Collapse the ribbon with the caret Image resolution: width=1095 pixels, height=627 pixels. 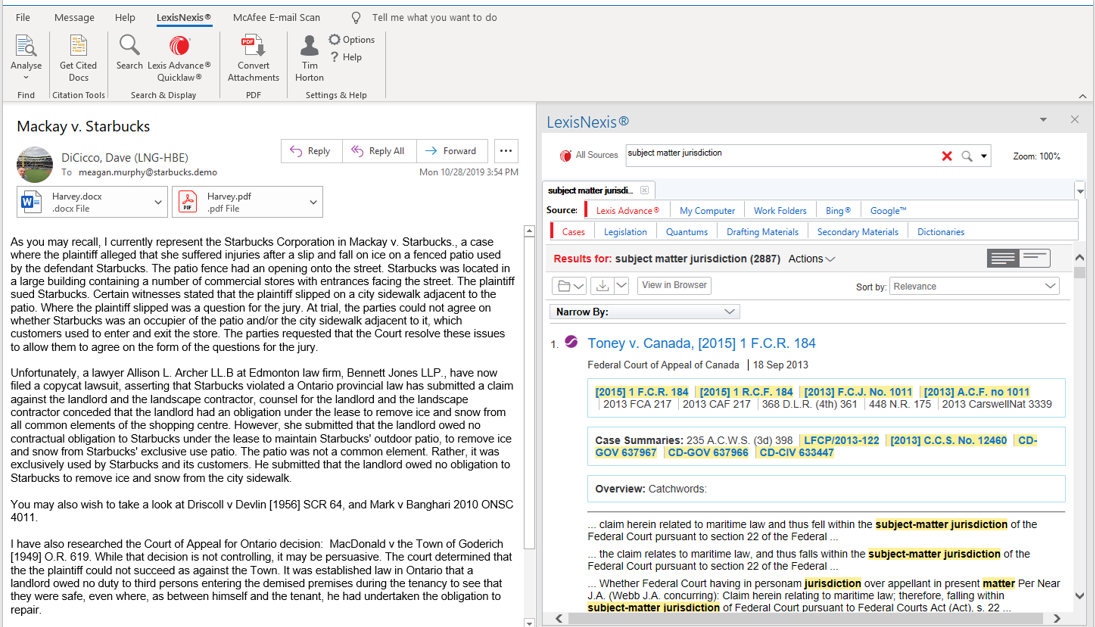click(1082, 96)
